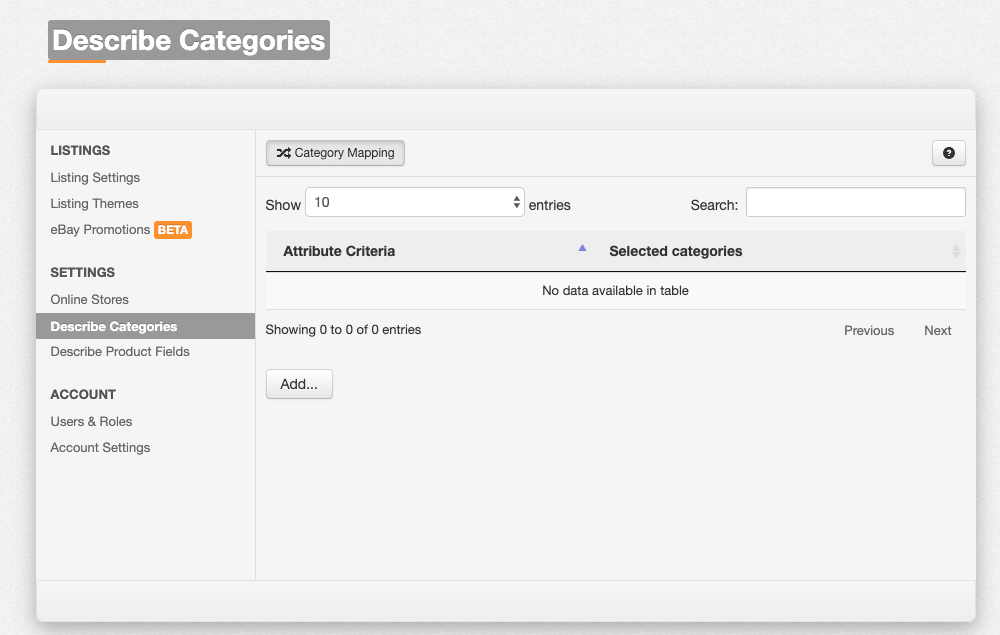
Task: Select the Describe Categories sidebar item
Action: [x=113, y=327]
